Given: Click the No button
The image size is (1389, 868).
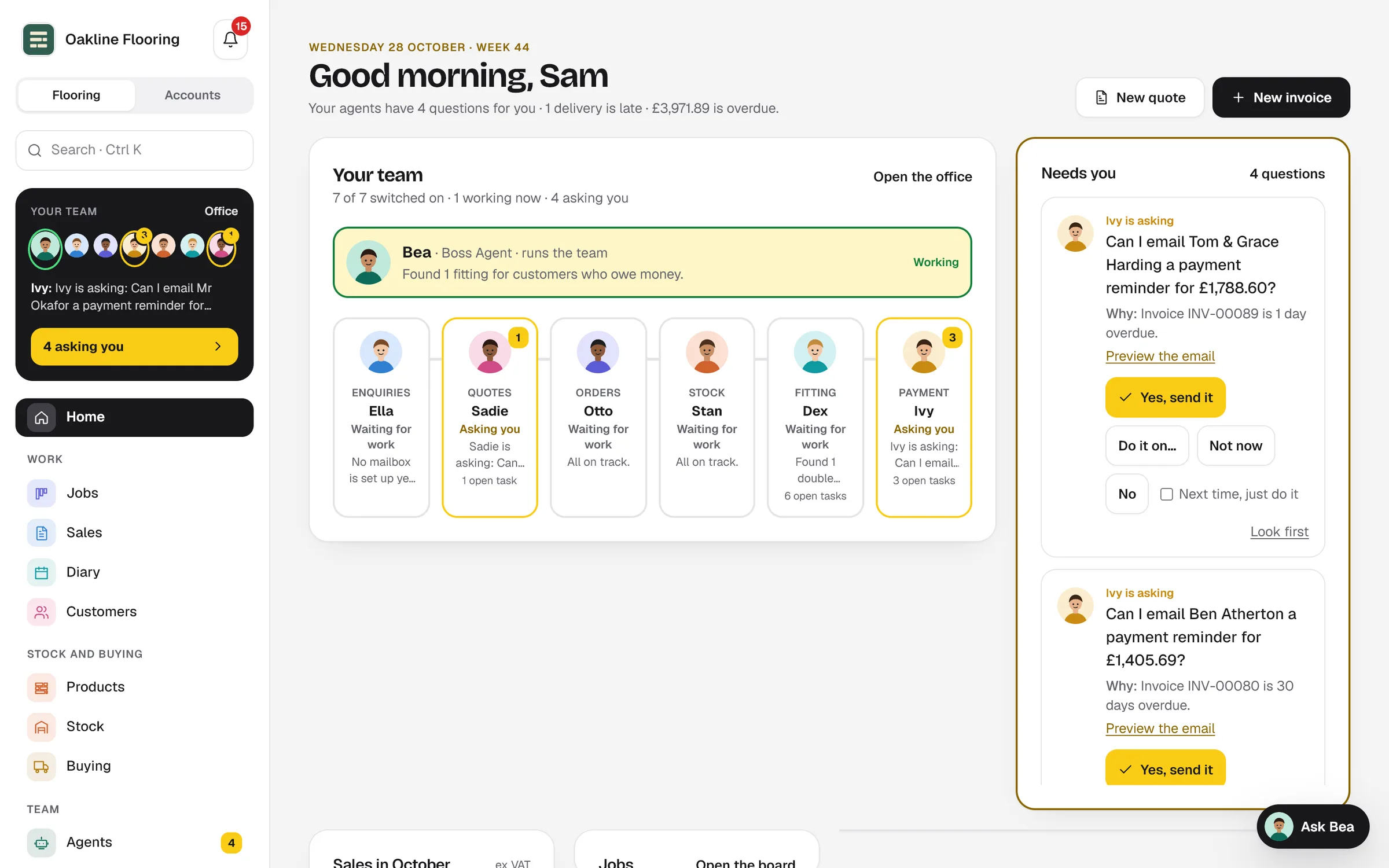Looking at the screenshot, I should pyautogui.click(x=1127, y=494).
